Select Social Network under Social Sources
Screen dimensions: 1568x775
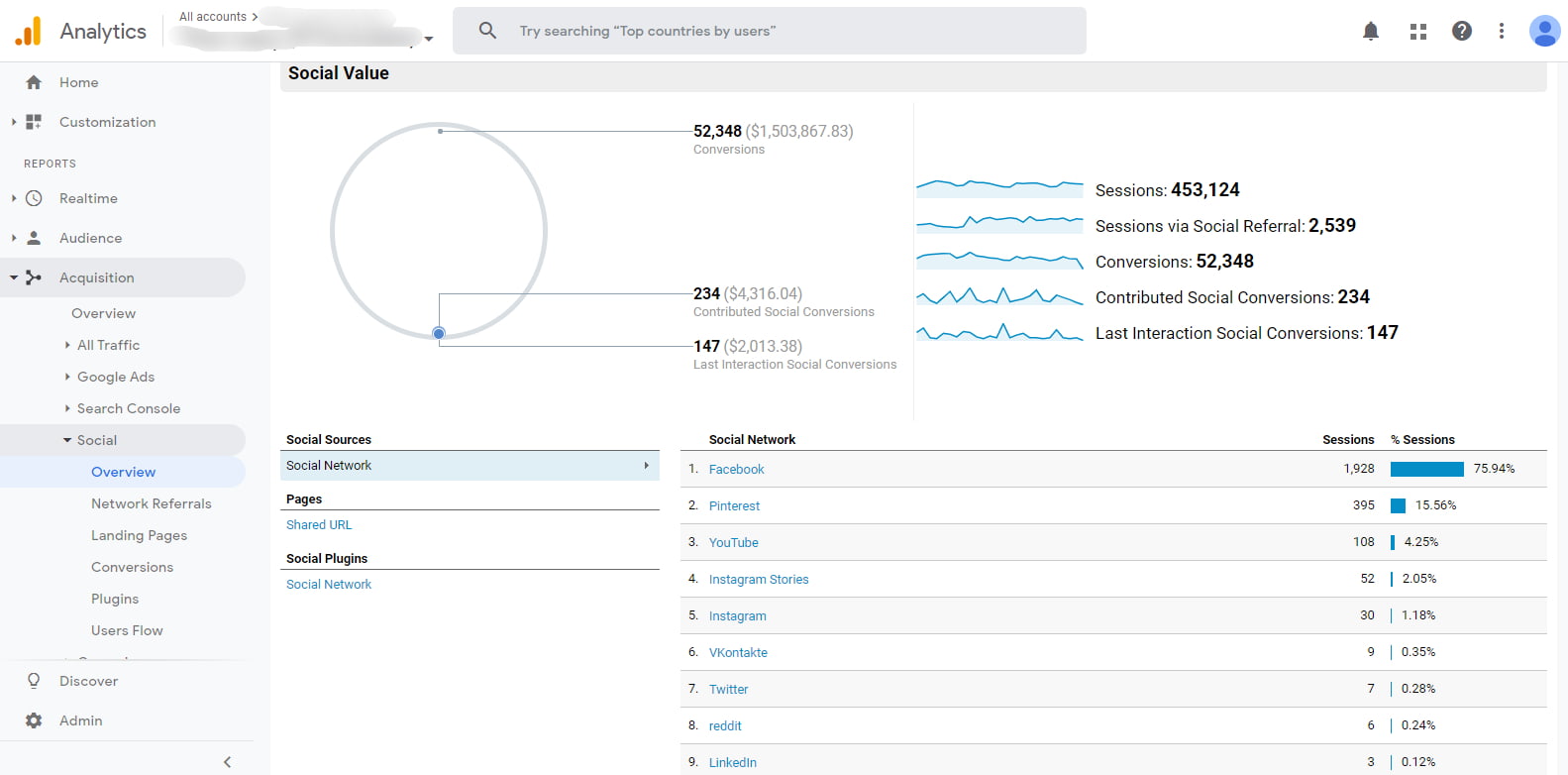point(470,466)
